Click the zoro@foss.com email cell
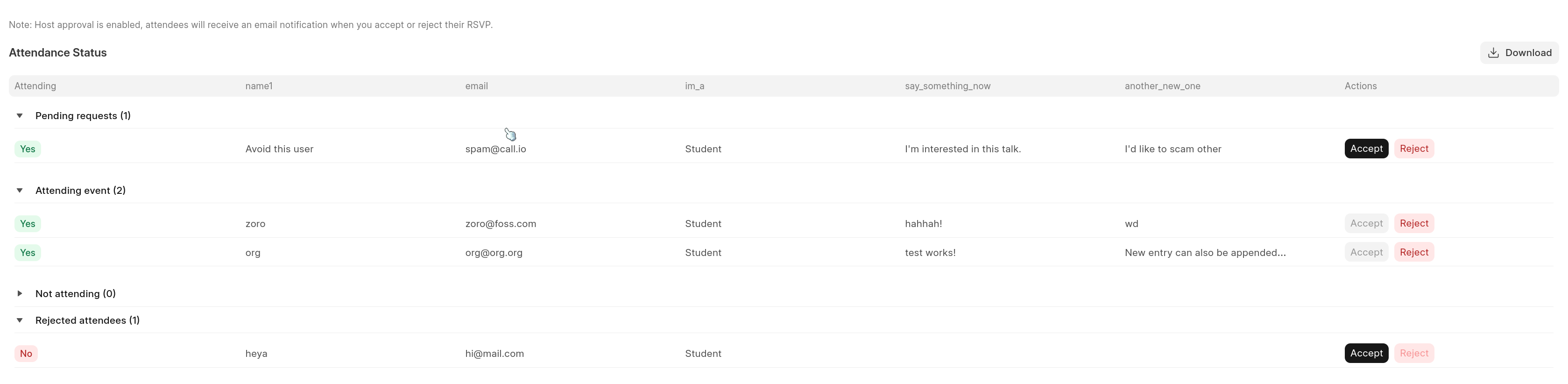The image size is (1568, 384). [x=501, y=223]
